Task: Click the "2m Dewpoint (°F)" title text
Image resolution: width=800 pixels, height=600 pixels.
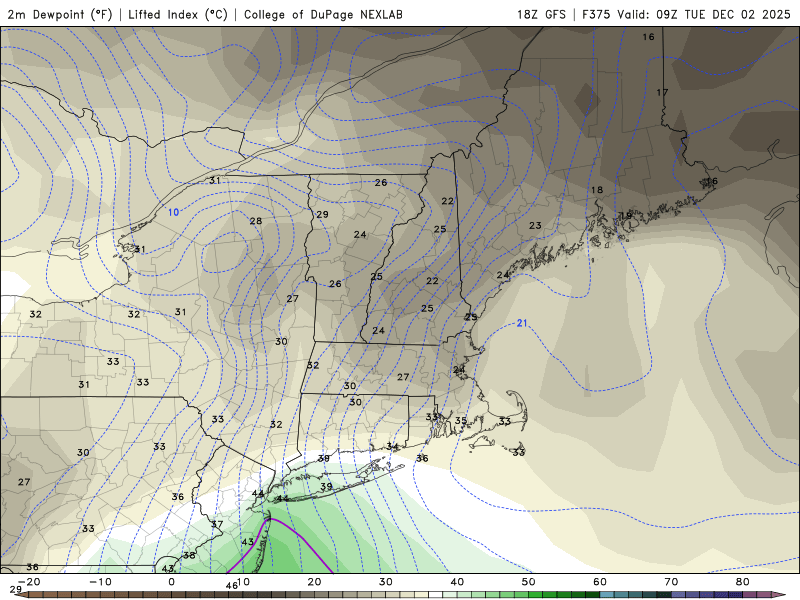Action: [x=60, y=14]
